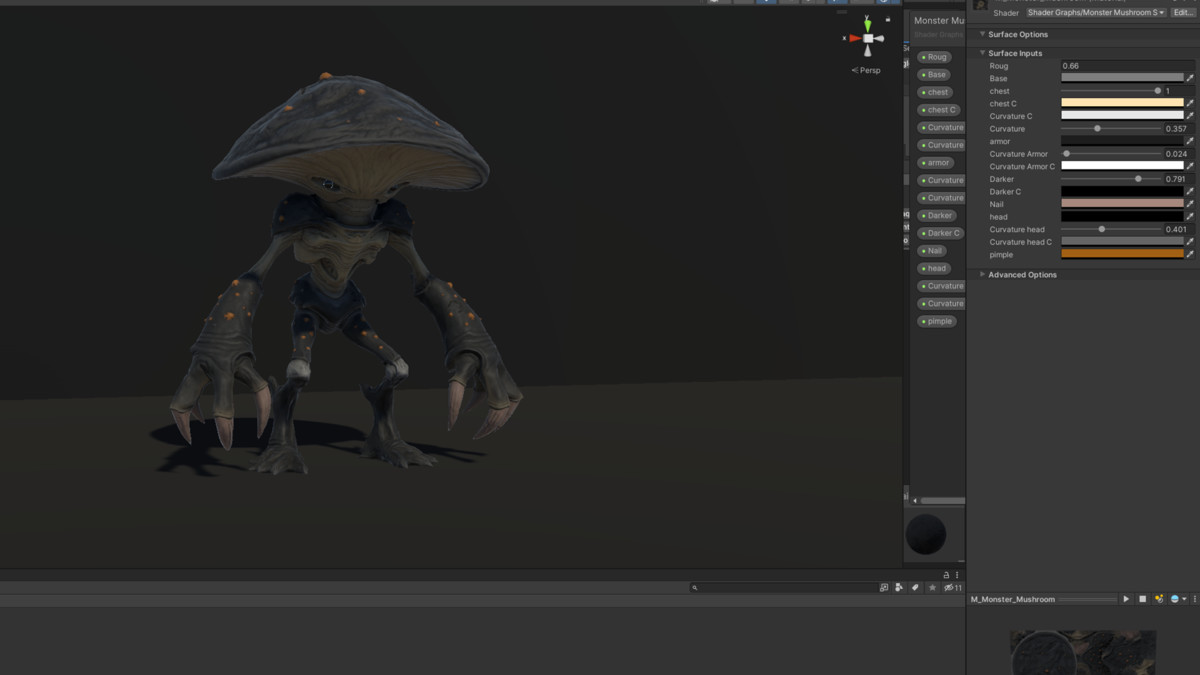
Task: Click the play icon on the M_Monster_Mushroom preview bar
Action: coord(1126,599)
